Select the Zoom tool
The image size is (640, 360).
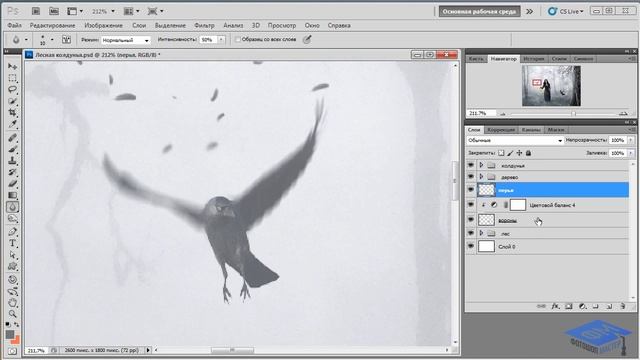13,314
